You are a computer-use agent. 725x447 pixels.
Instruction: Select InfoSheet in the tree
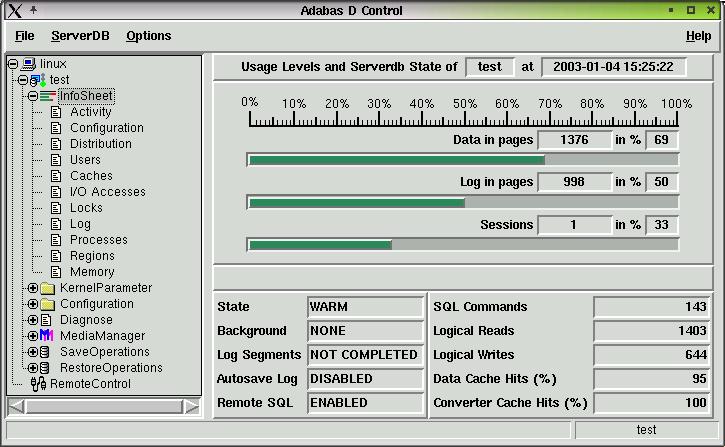pos(86,96)
